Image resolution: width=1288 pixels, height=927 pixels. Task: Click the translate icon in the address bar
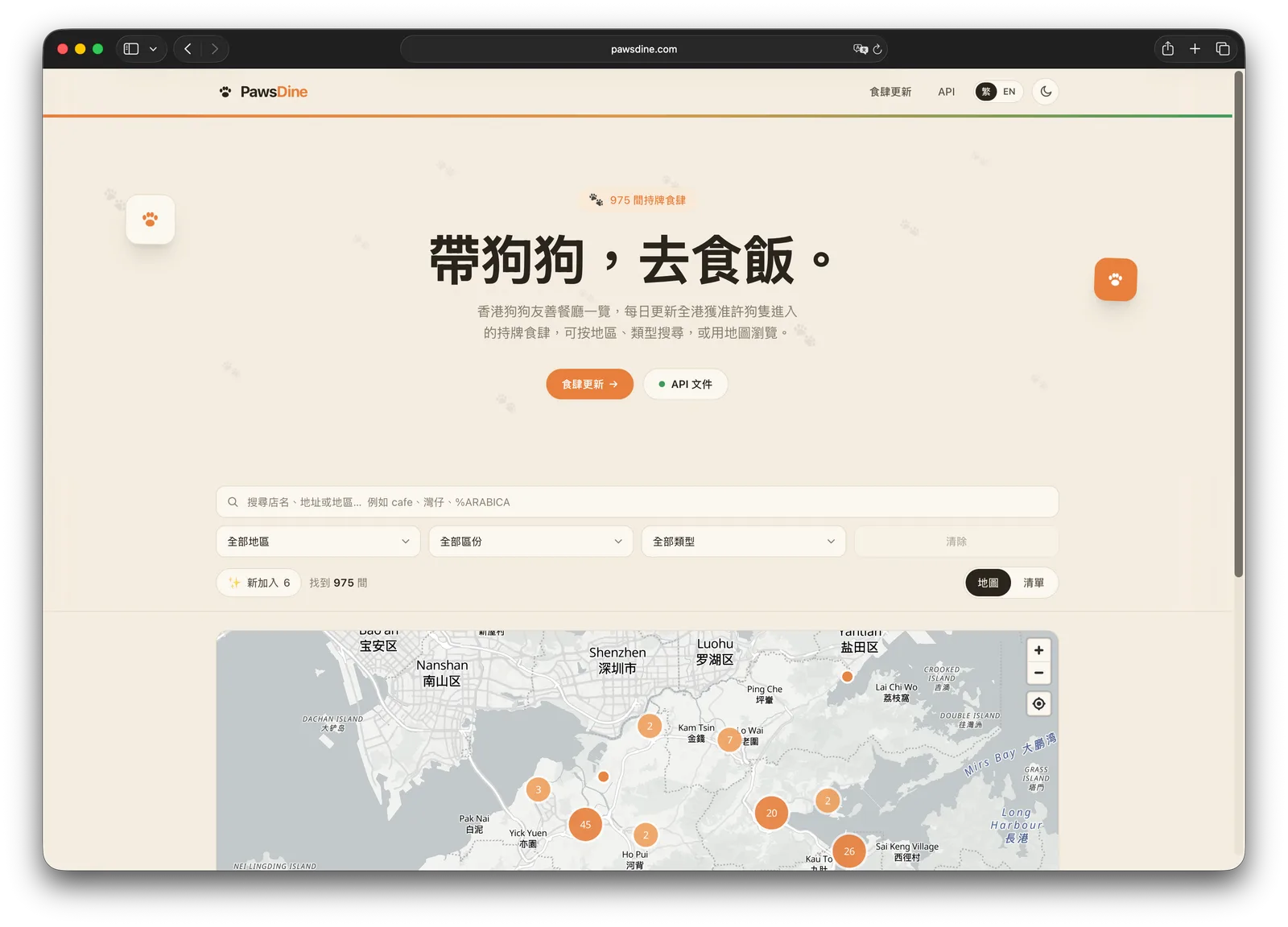click(860, 49)
